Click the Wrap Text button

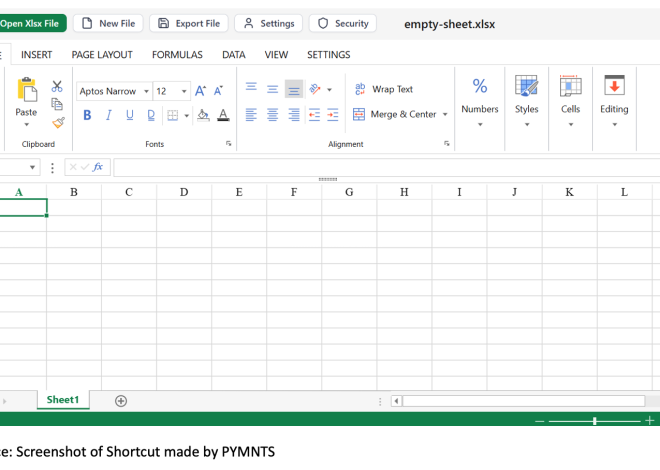click(383, 89)
